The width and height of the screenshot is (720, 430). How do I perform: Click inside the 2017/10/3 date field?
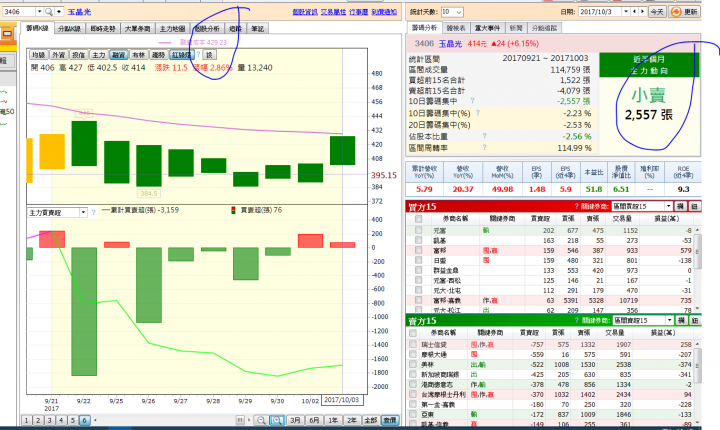600,11
